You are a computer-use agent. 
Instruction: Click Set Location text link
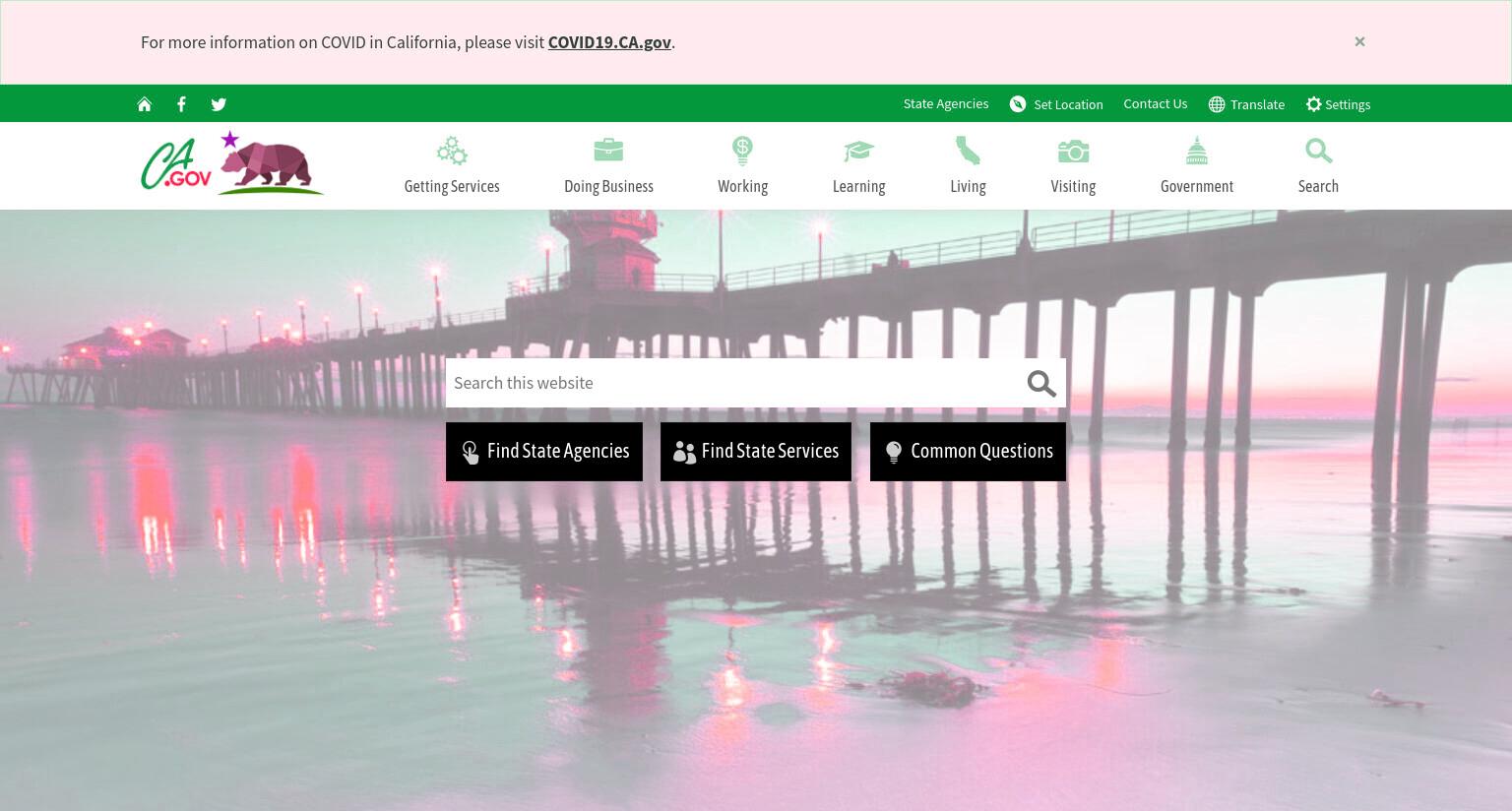tap(1068, 104)
